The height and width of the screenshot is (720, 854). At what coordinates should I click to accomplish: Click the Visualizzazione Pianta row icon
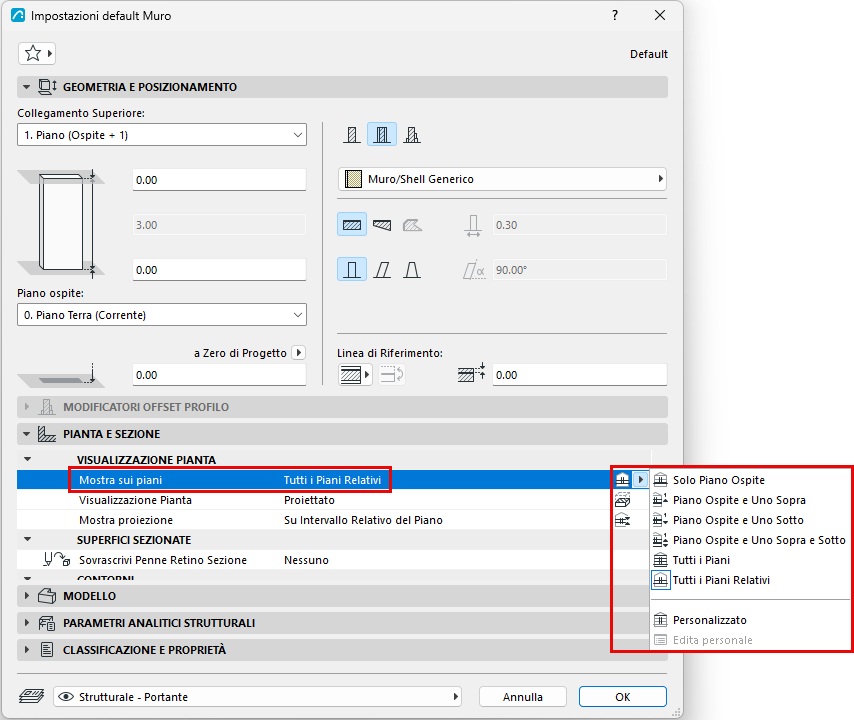pyautogui.click(x=622, y=500)
